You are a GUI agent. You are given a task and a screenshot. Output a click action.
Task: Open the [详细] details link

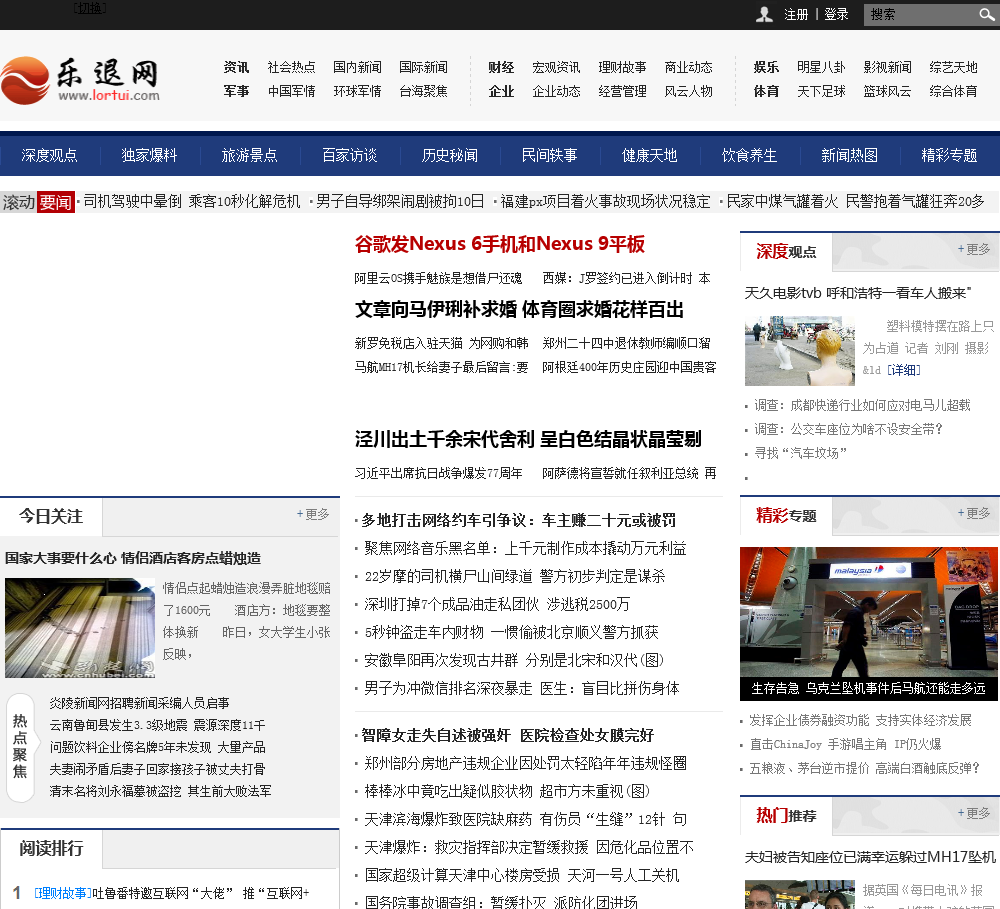(904, 370)
